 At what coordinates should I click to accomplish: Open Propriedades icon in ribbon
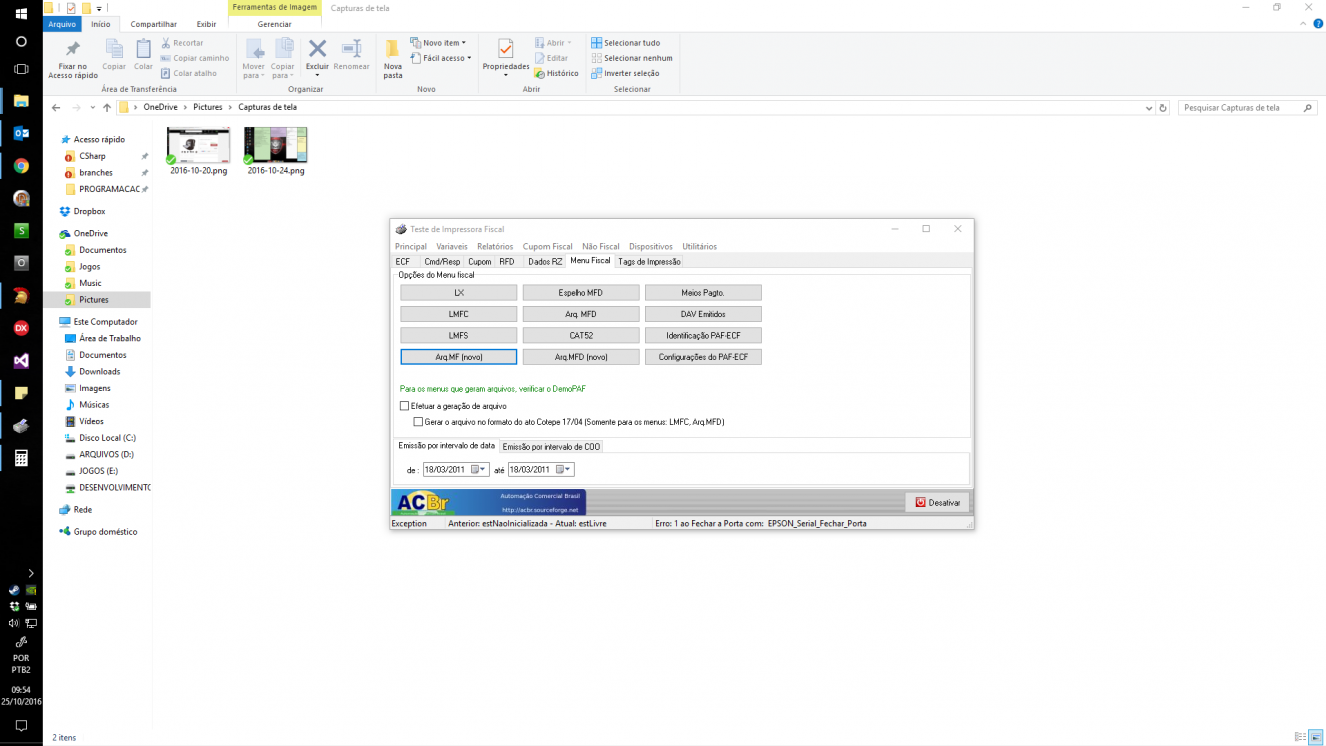click(x=505, y=49)
